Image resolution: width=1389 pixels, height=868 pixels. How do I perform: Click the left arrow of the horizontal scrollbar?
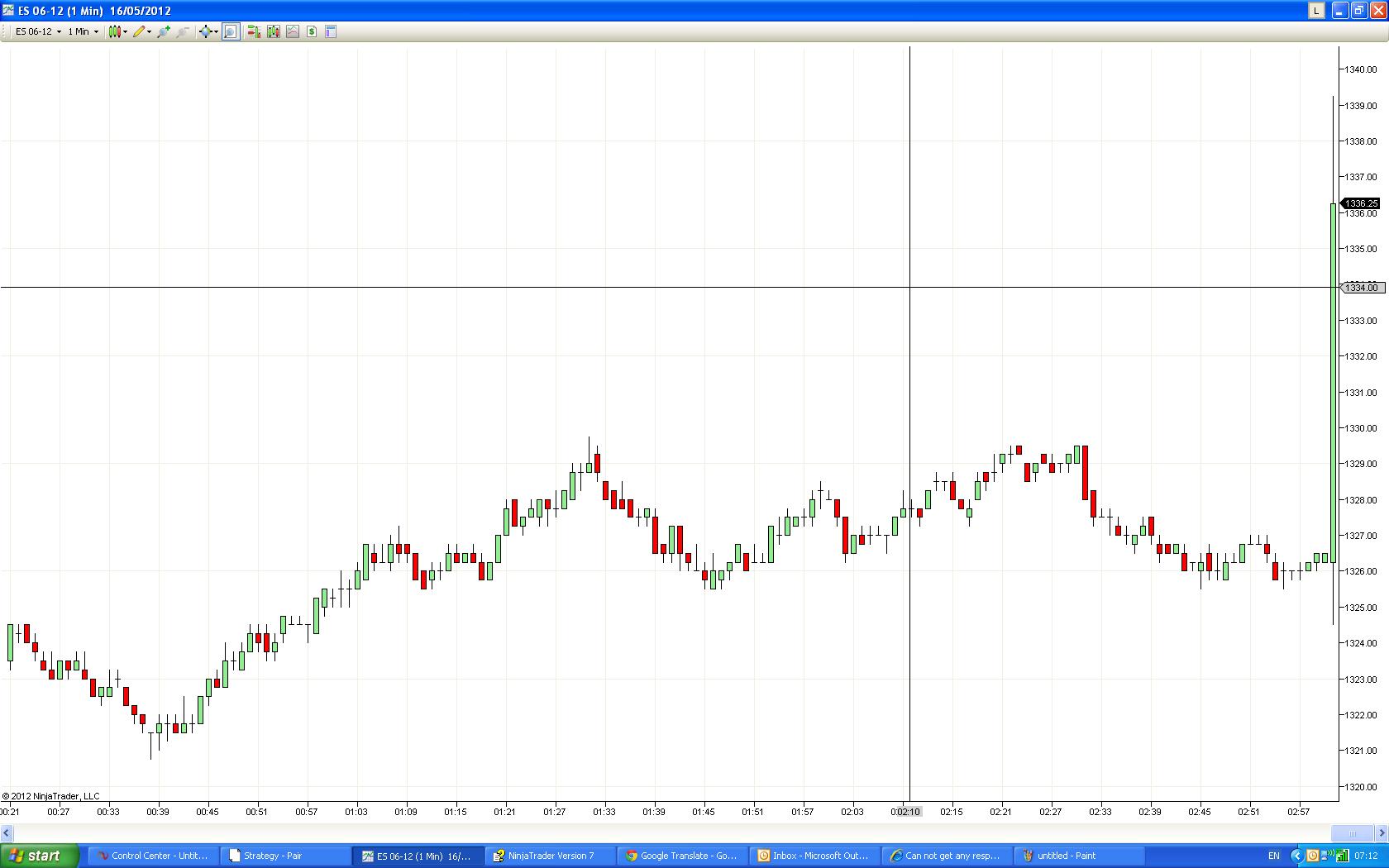[x=7, y=832]
